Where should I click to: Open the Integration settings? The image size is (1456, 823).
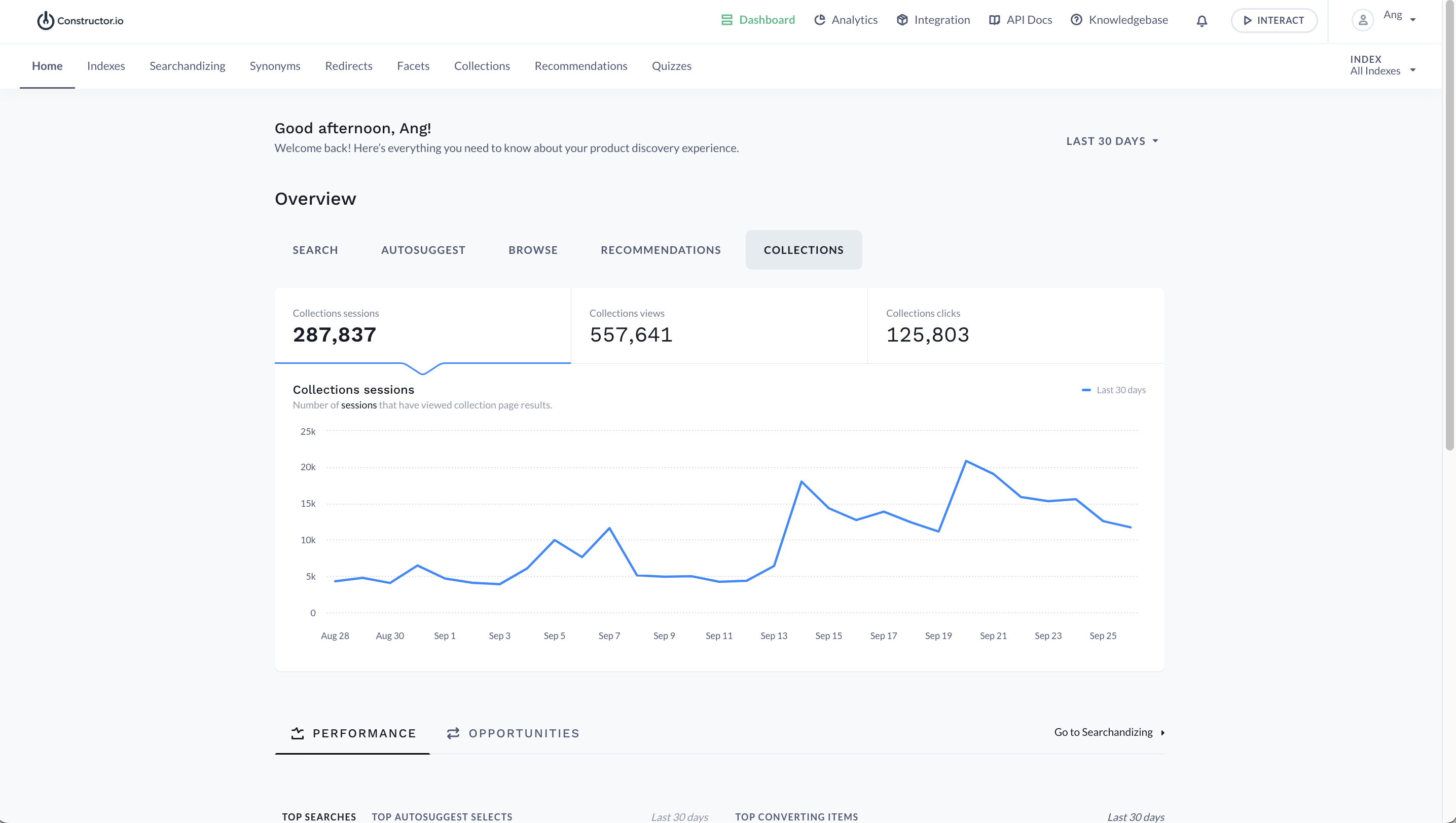932,19
